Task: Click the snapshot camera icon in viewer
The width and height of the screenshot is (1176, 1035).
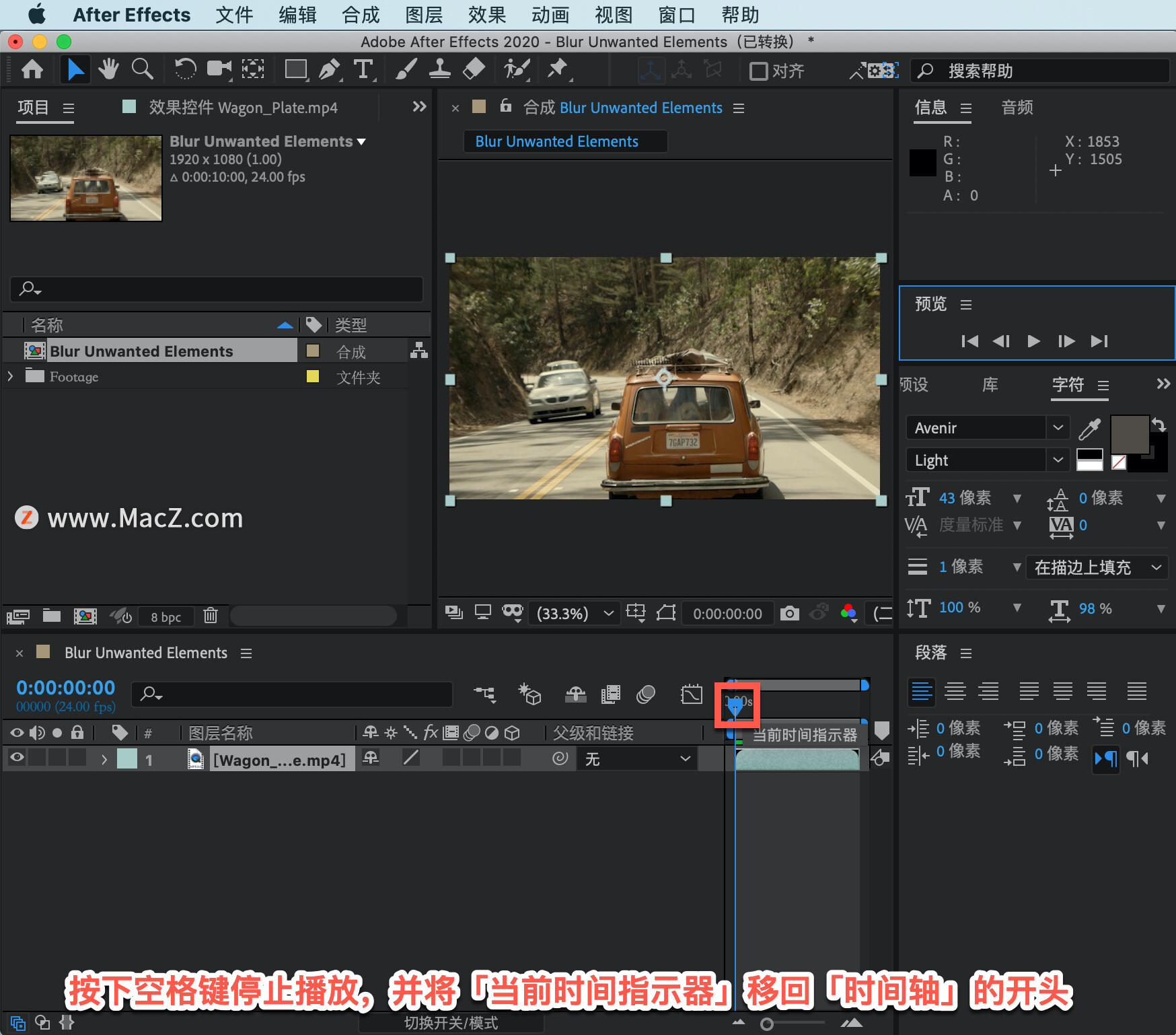Action: coord(789,613)
